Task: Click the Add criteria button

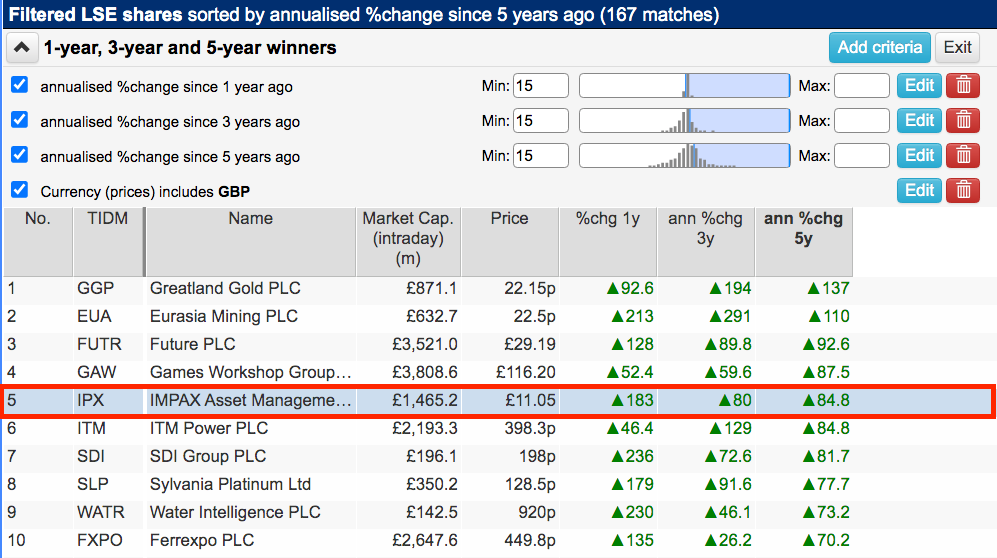Action: point(879,48)
